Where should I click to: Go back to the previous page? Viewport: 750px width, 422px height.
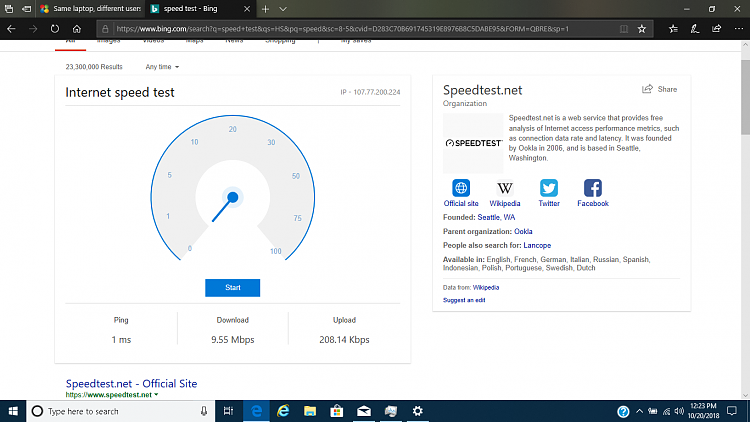tap(11, 29)
